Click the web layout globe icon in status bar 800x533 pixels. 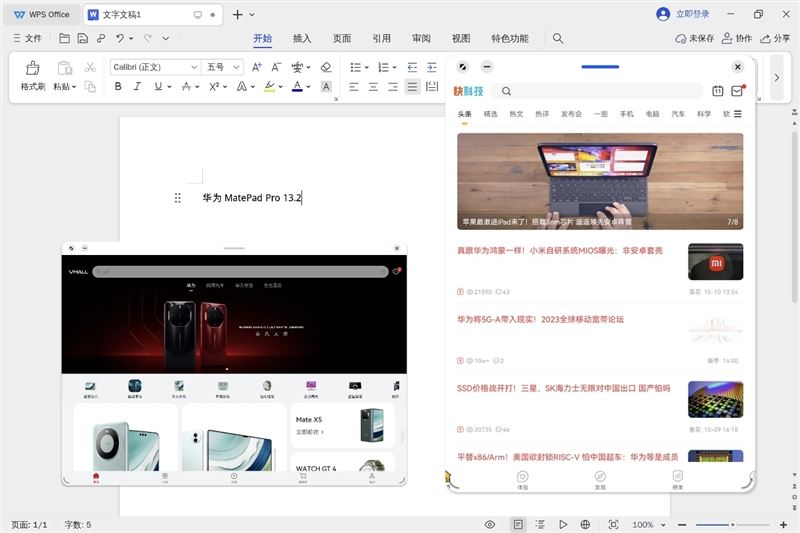[585, 524]
